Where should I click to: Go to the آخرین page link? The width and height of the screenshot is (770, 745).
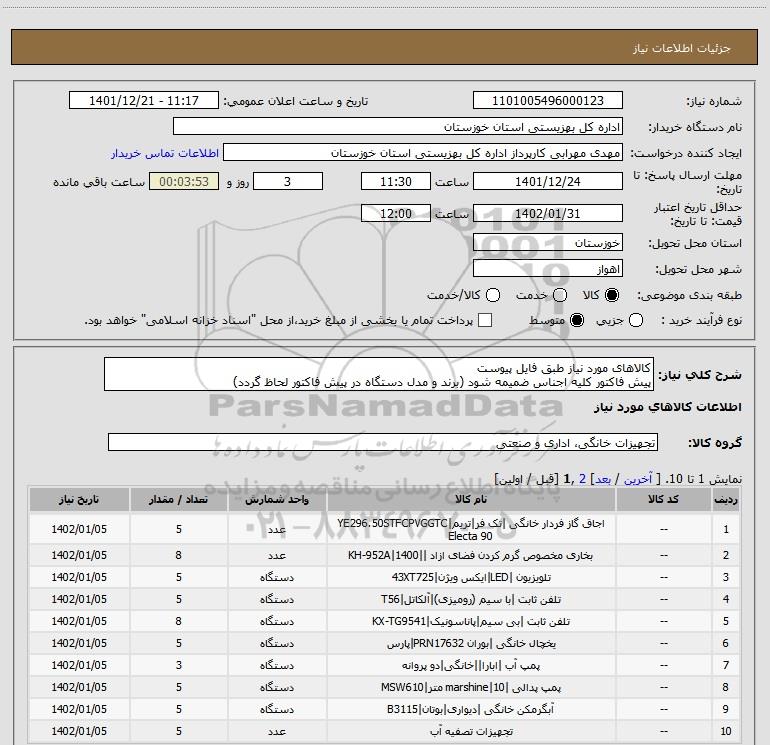coord(638,479)
